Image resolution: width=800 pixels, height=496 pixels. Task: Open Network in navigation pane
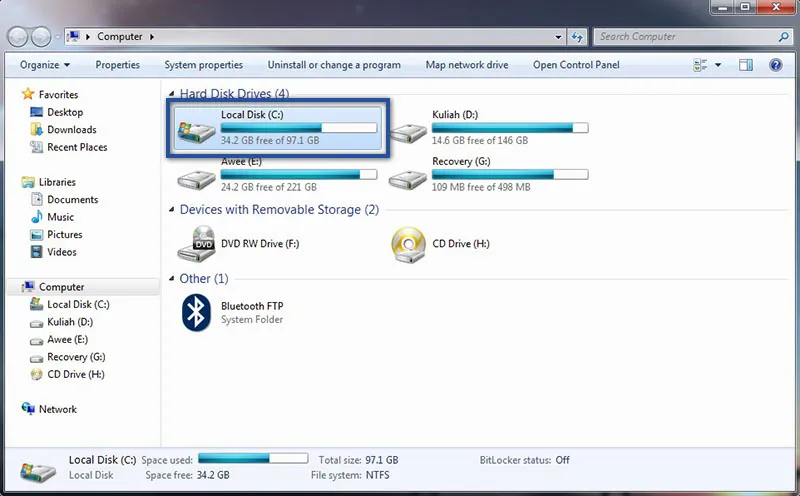[58, 409]
